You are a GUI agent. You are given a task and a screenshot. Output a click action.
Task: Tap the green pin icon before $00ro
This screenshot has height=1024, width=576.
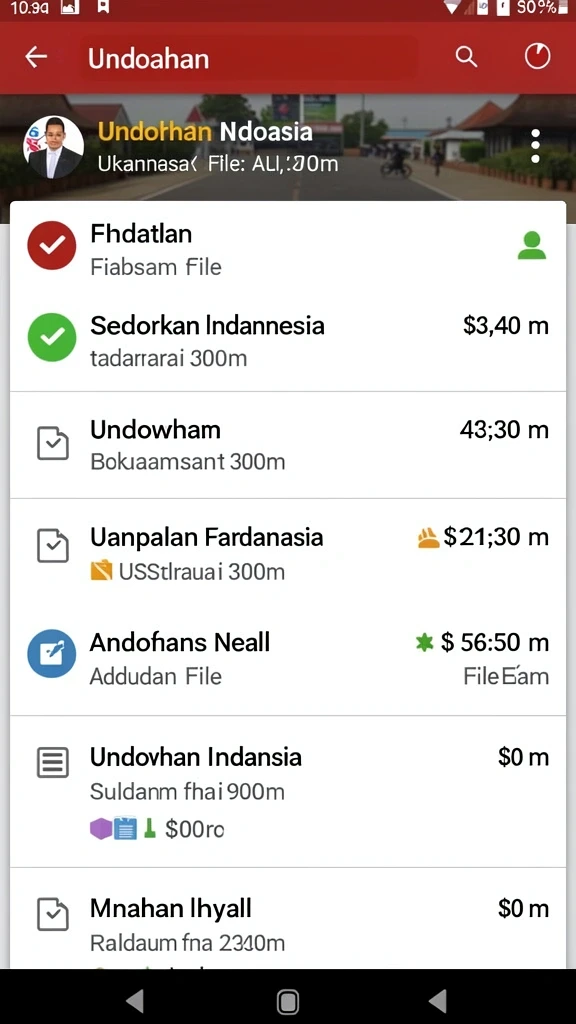click(x=150, y=828)
